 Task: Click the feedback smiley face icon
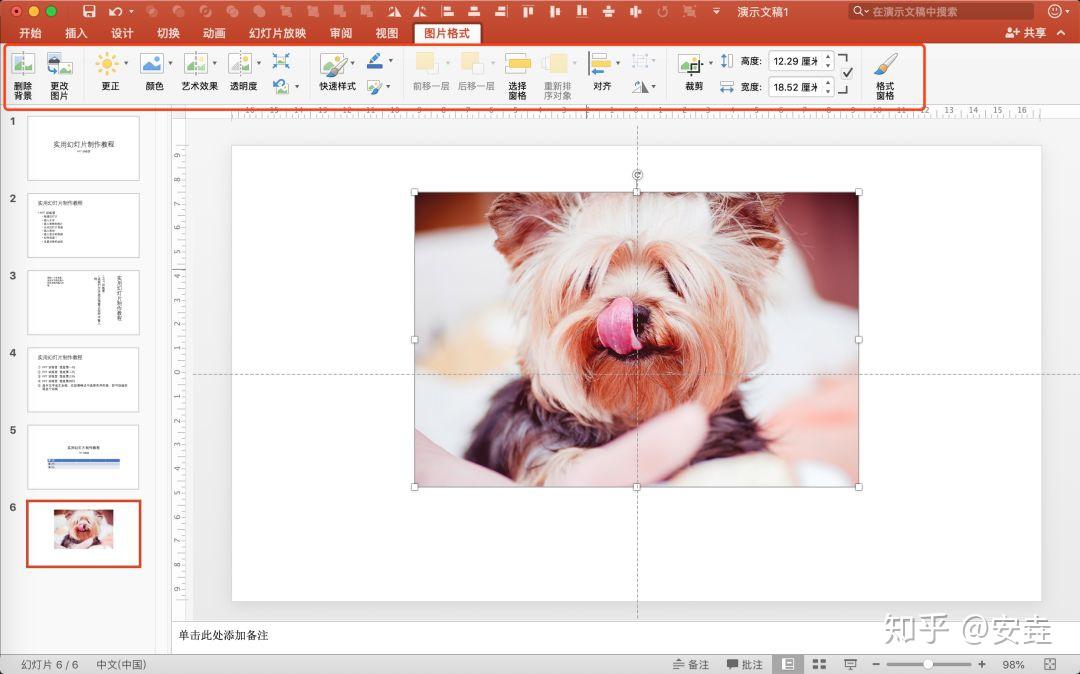coord(1055,11)
